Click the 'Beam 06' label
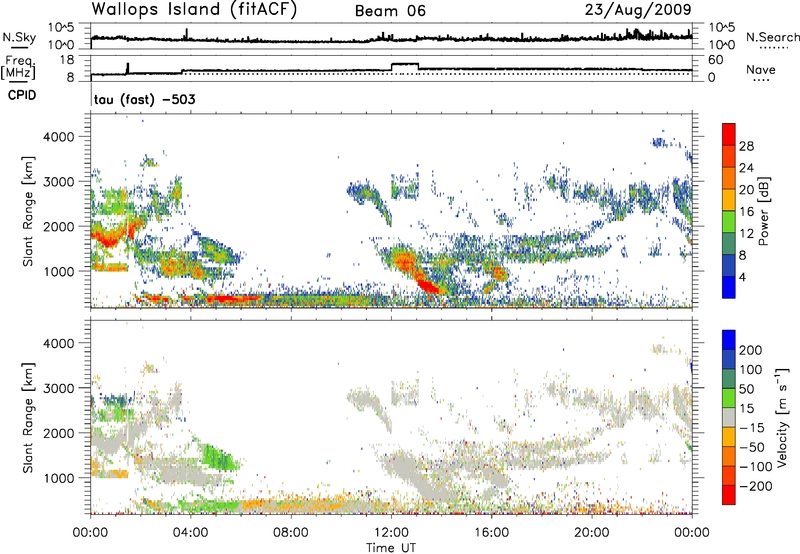Viewport: 800px width, 554px height. (x=390, y=11)
